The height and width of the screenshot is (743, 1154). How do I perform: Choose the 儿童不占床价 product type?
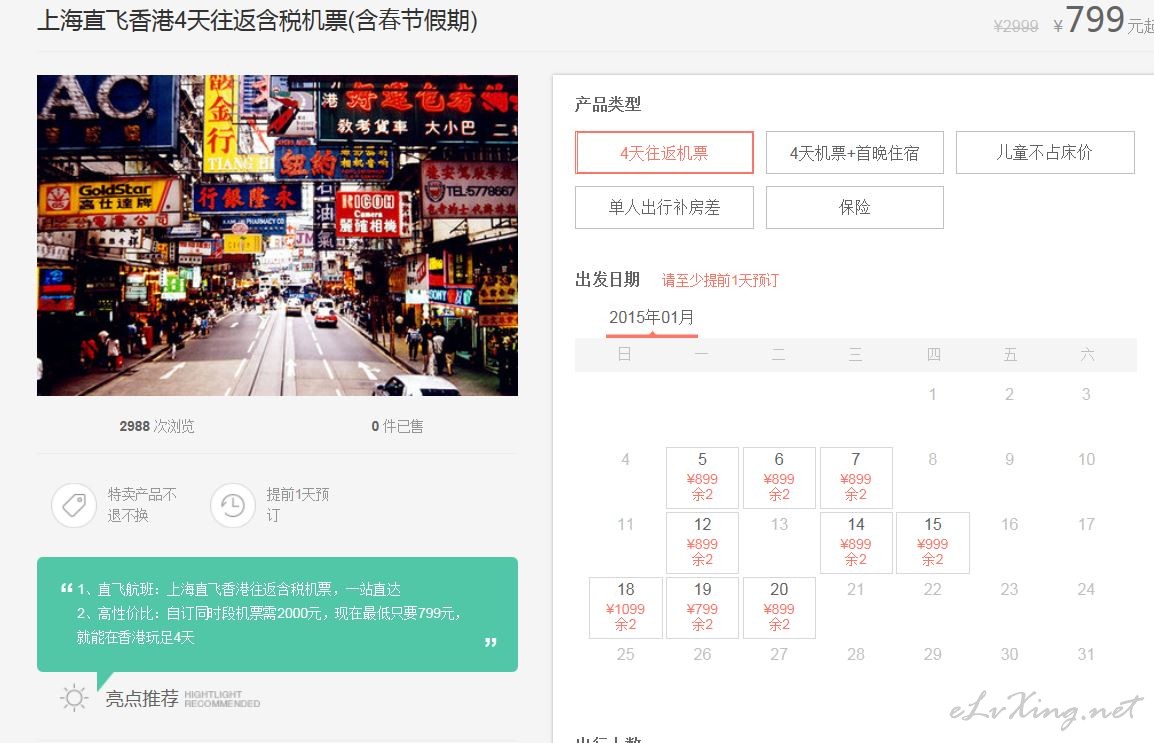point(1045,152)
